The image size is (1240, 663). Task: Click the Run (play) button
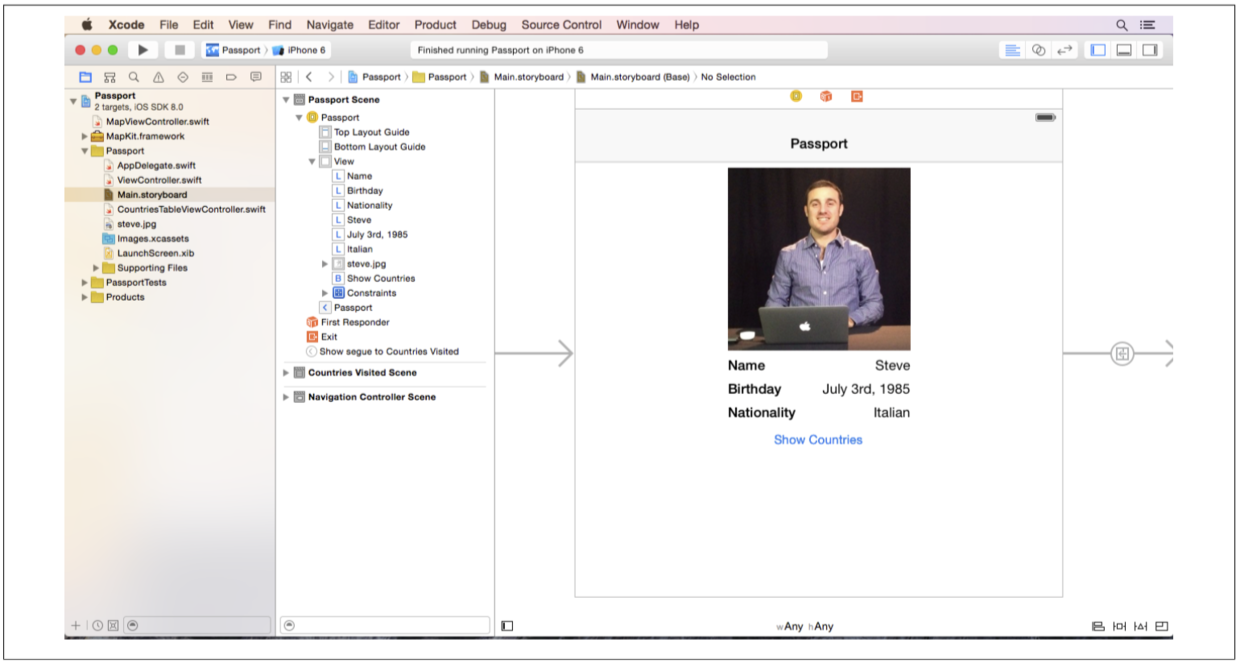coord(143,50)
